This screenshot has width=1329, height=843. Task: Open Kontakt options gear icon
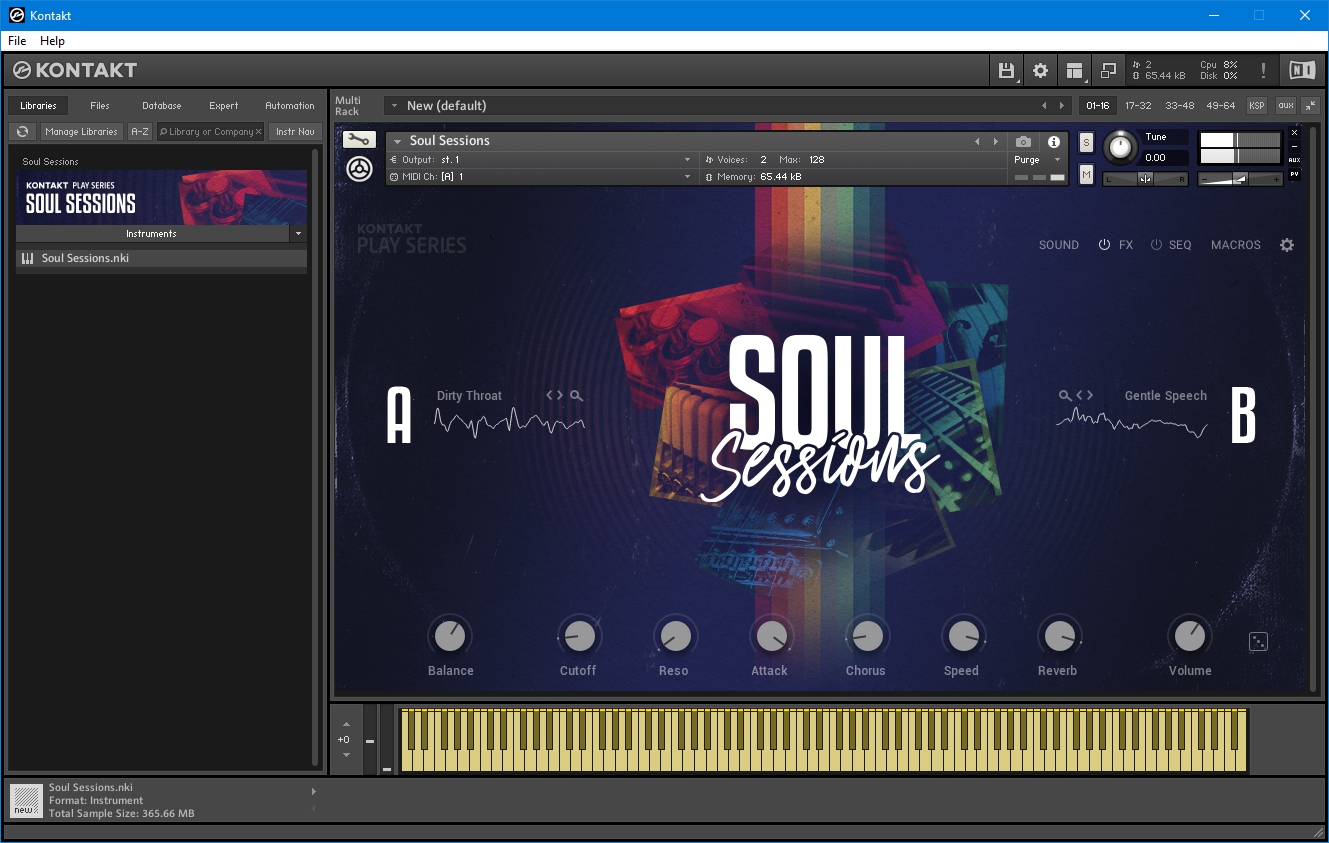(1040, 71)
